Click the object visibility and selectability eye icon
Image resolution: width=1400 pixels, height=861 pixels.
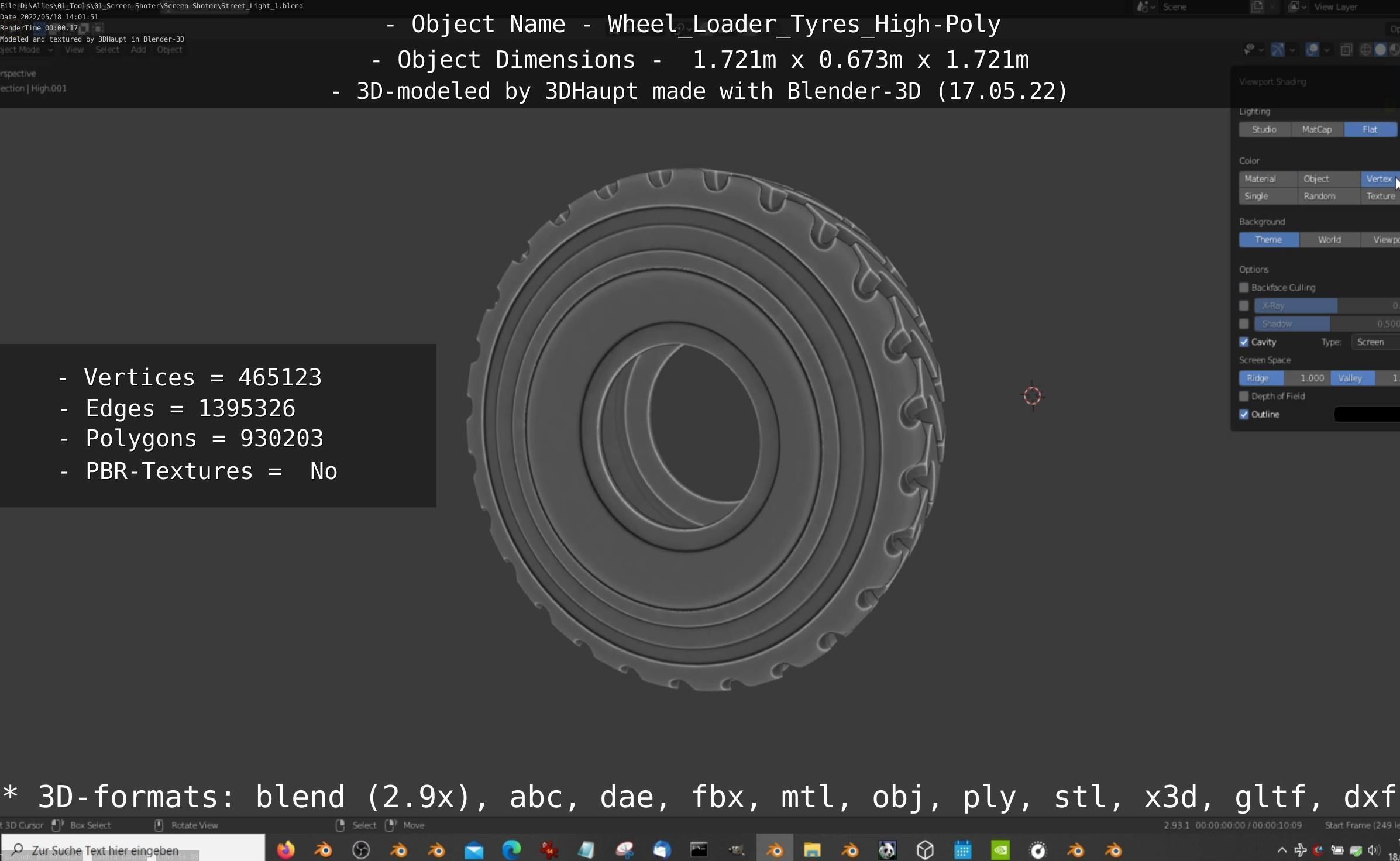pyautogui.click(x=1248, y=50)
